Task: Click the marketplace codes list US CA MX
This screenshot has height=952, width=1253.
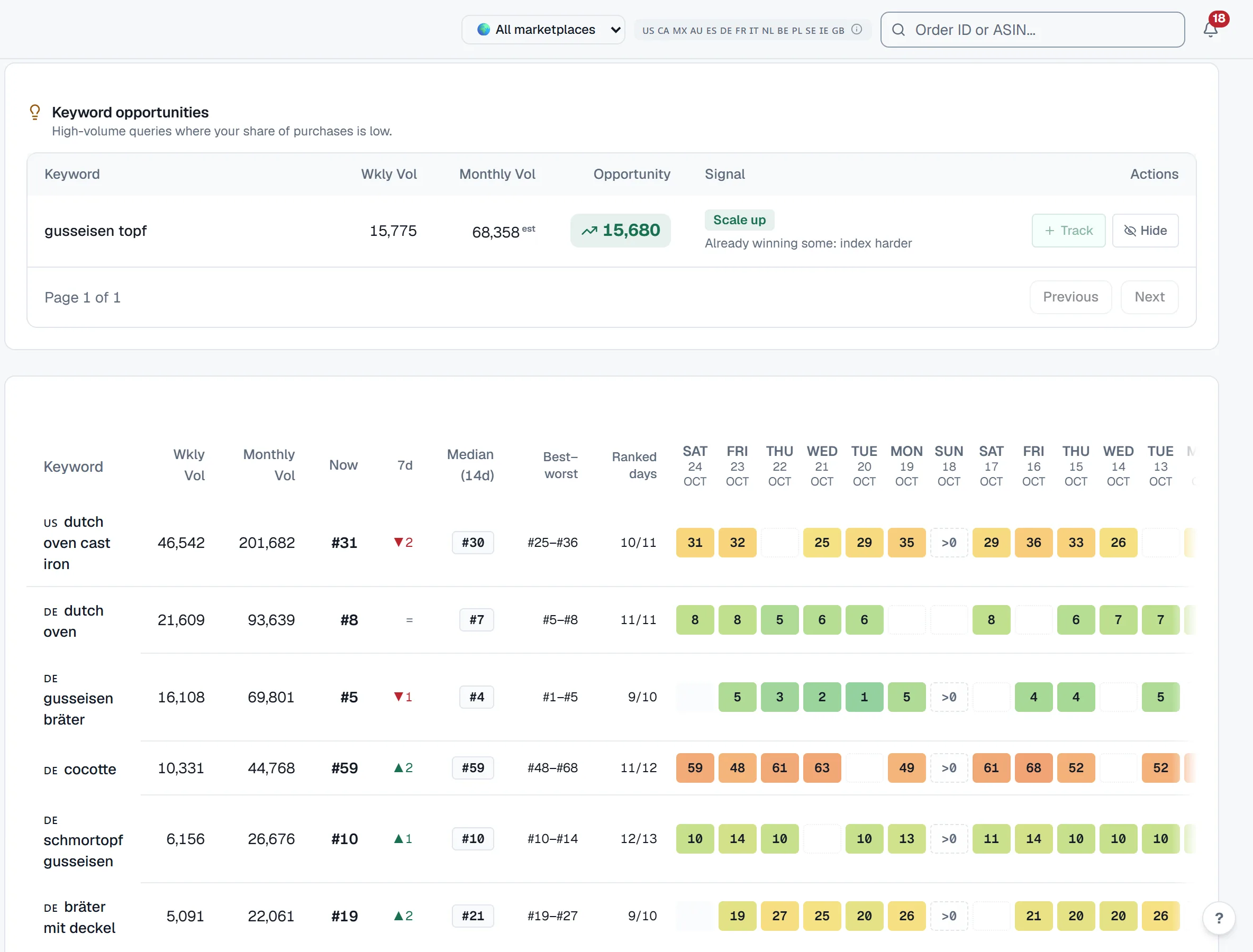Action: (743, 31)
